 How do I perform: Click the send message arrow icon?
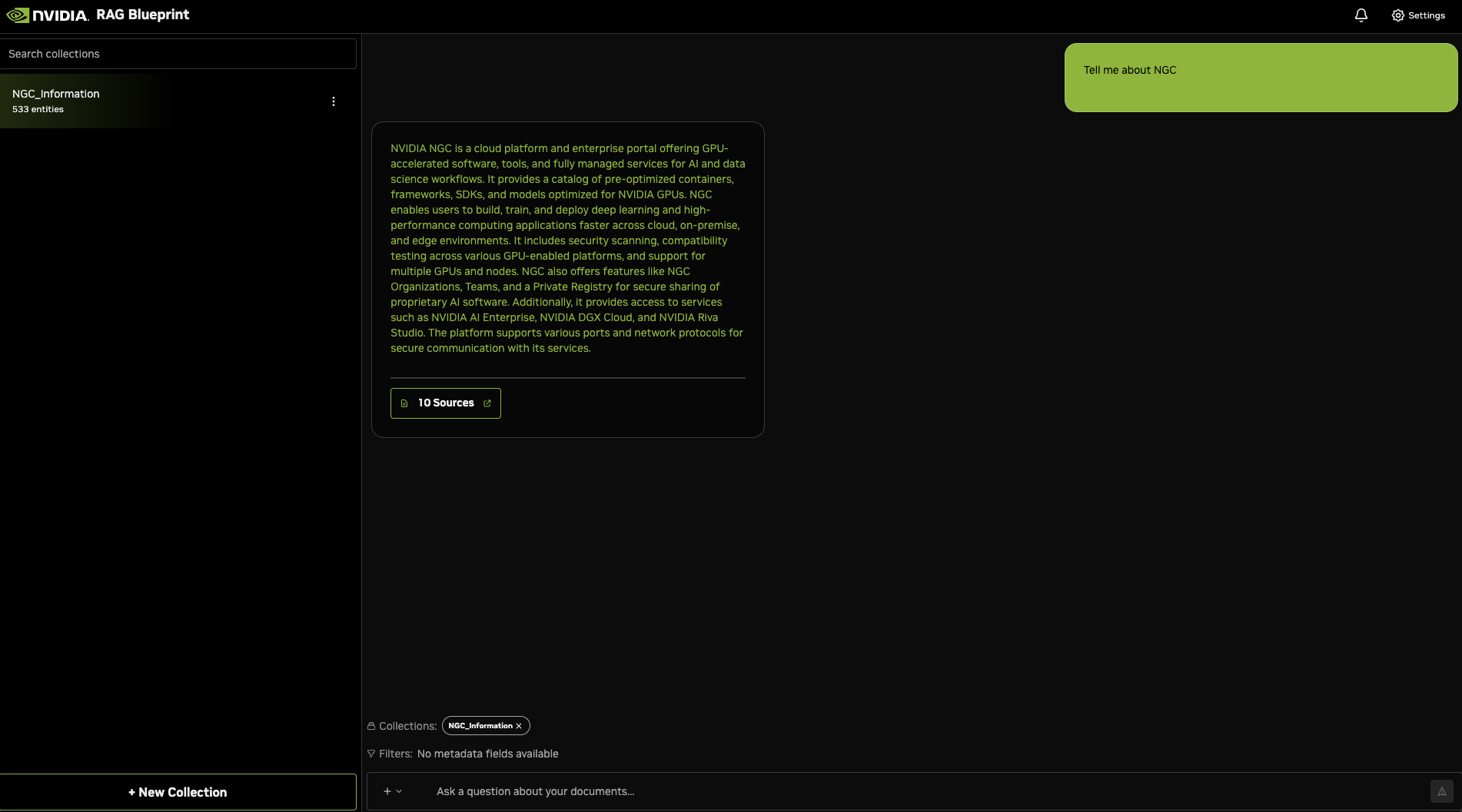[1441, 791]
